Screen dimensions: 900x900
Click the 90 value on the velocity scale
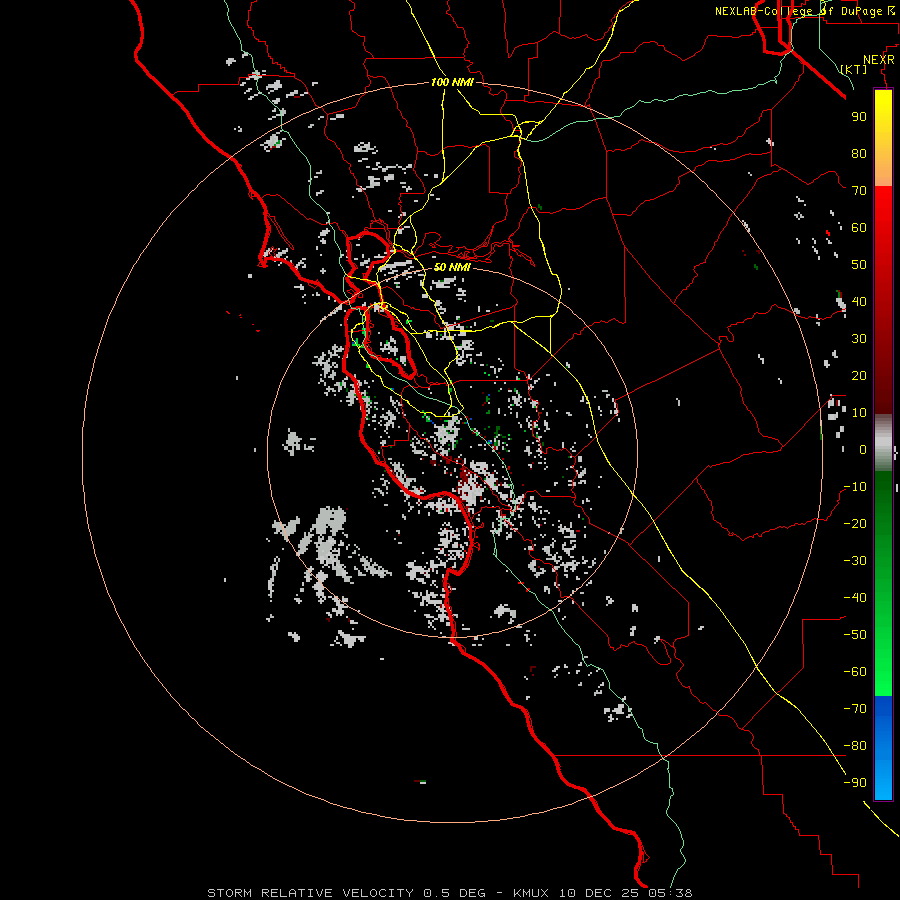[859, 117]
